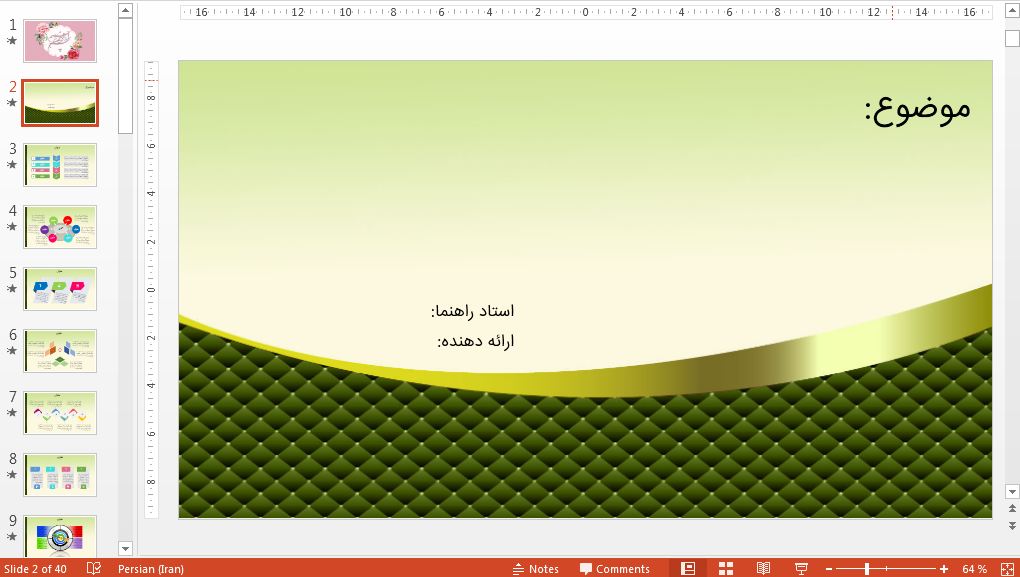Click the spell check icon
Image resolution: width=1020 pixels, height=577 pixels.
[94, 568]
